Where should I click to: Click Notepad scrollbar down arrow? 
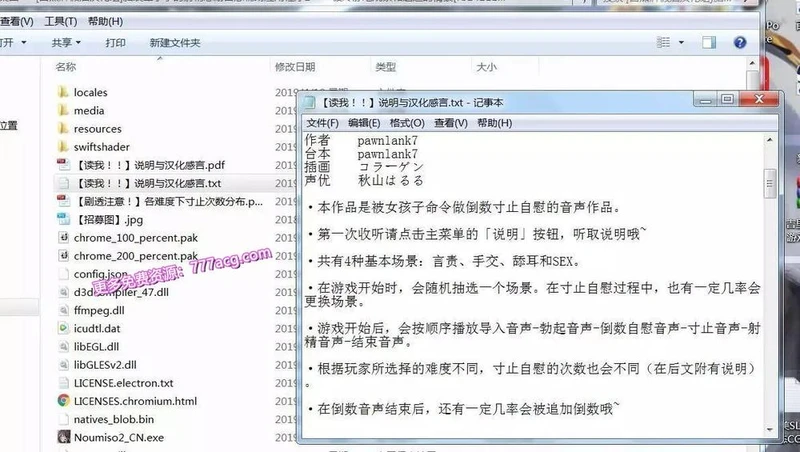coord(769,430)
